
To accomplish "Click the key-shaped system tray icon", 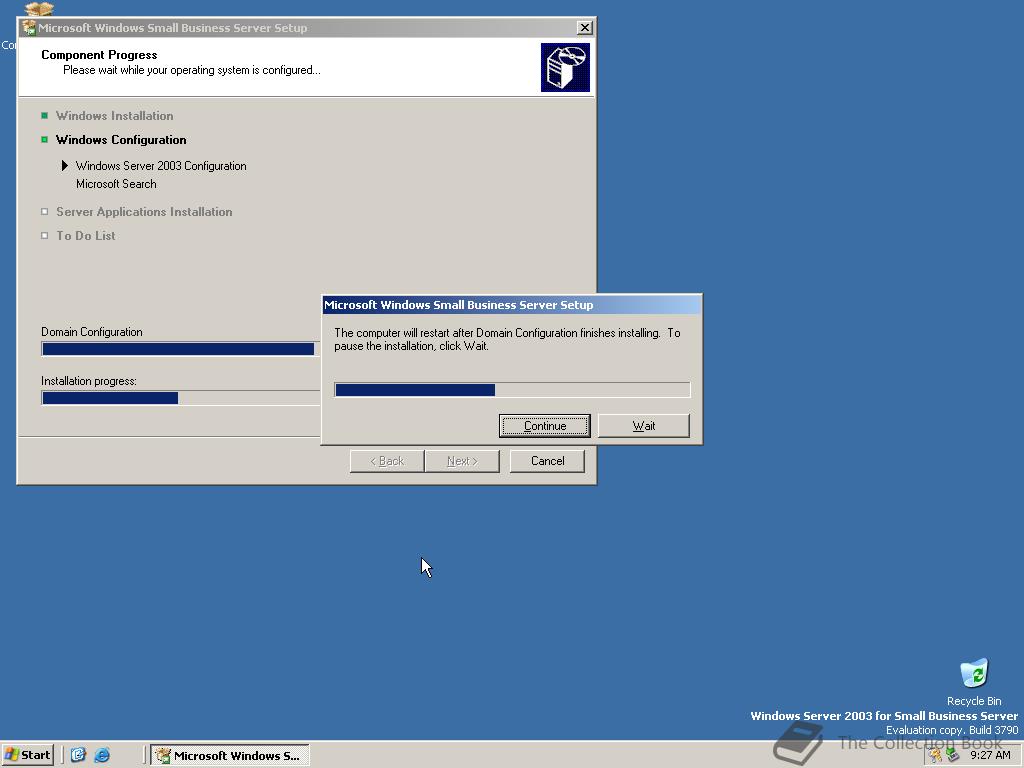I will coord(936,756).
